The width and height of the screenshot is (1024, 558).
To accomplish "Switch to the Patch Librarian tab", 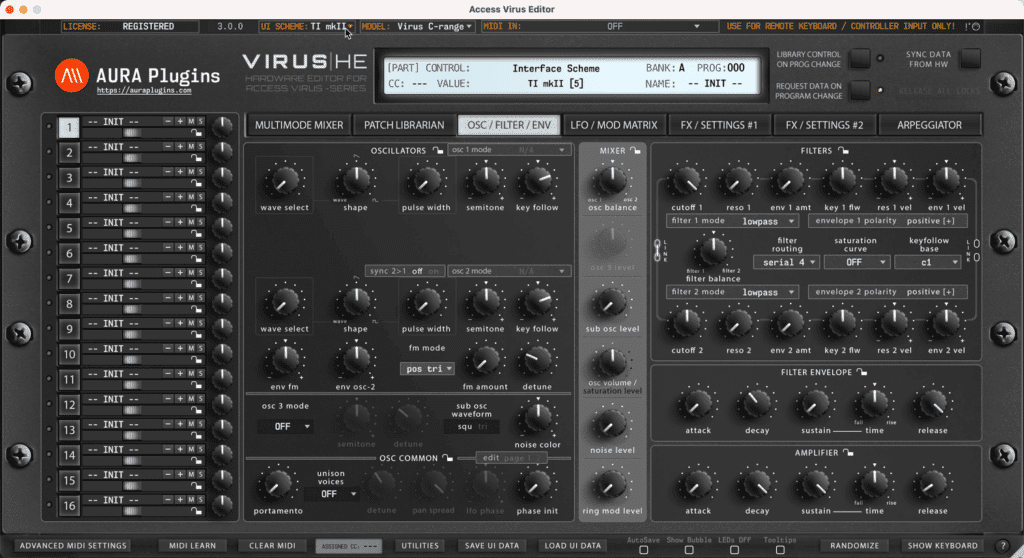I will point(404,125).
